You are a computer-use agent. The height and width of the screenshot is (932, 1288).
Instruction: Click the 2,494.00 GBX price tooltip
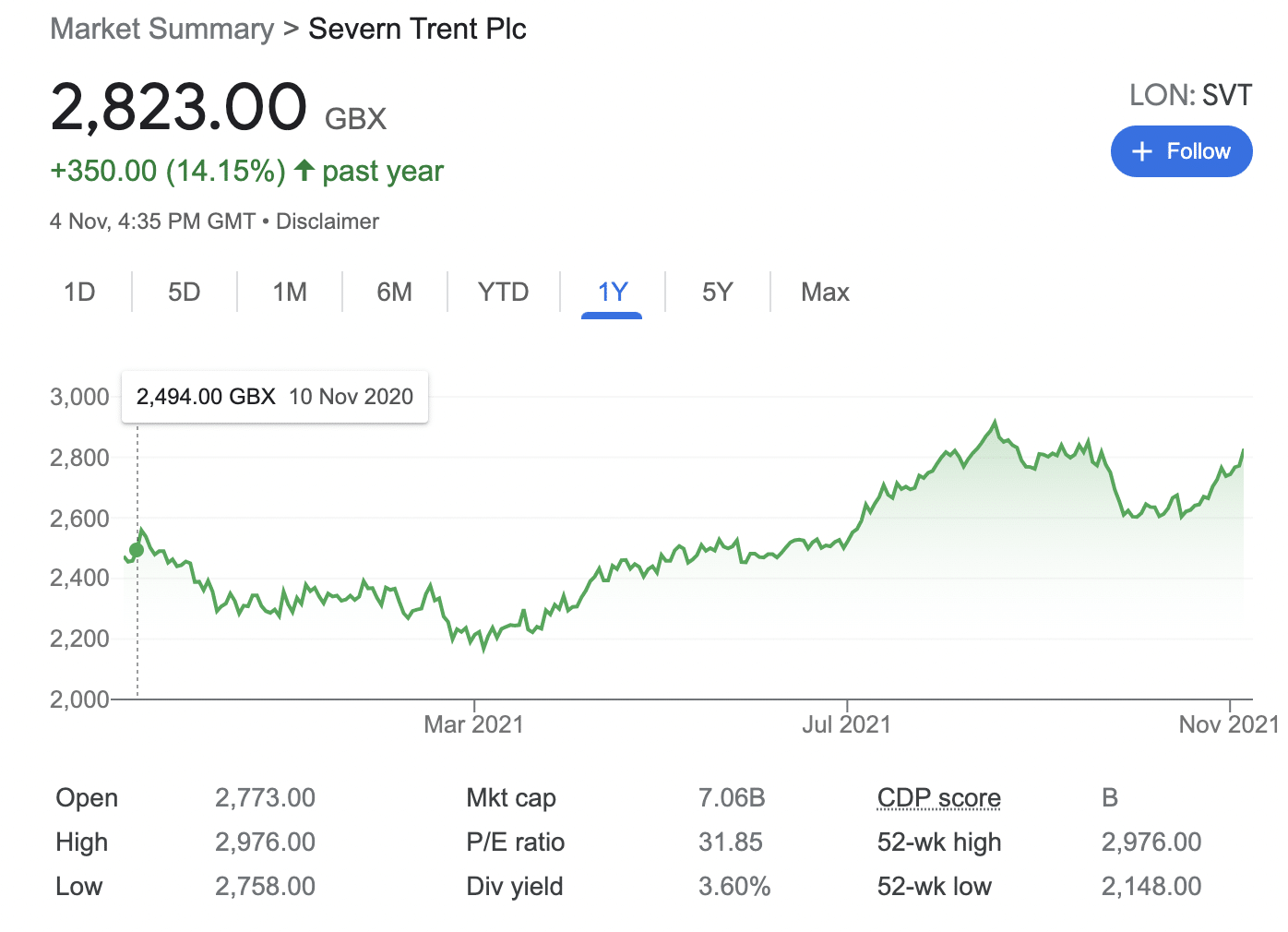[x=274, y=397]
